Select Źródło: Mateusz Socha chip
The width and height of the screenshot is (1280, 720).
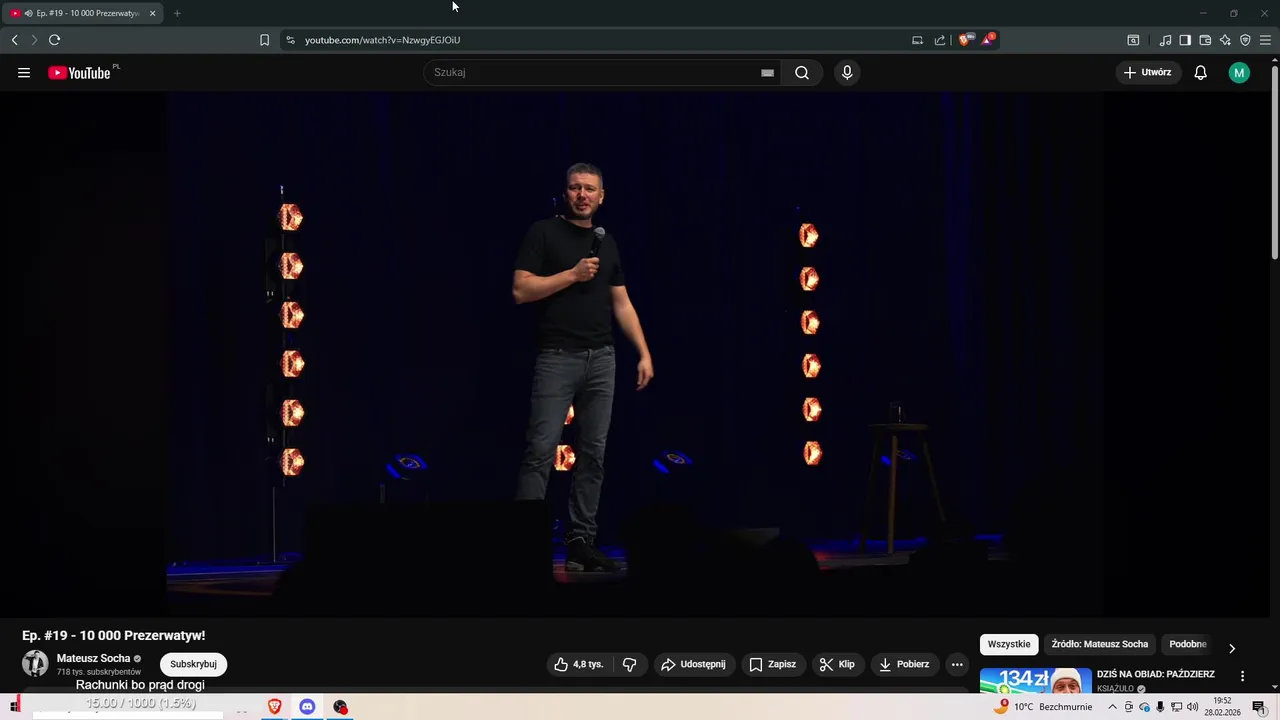coord(1100,644)
